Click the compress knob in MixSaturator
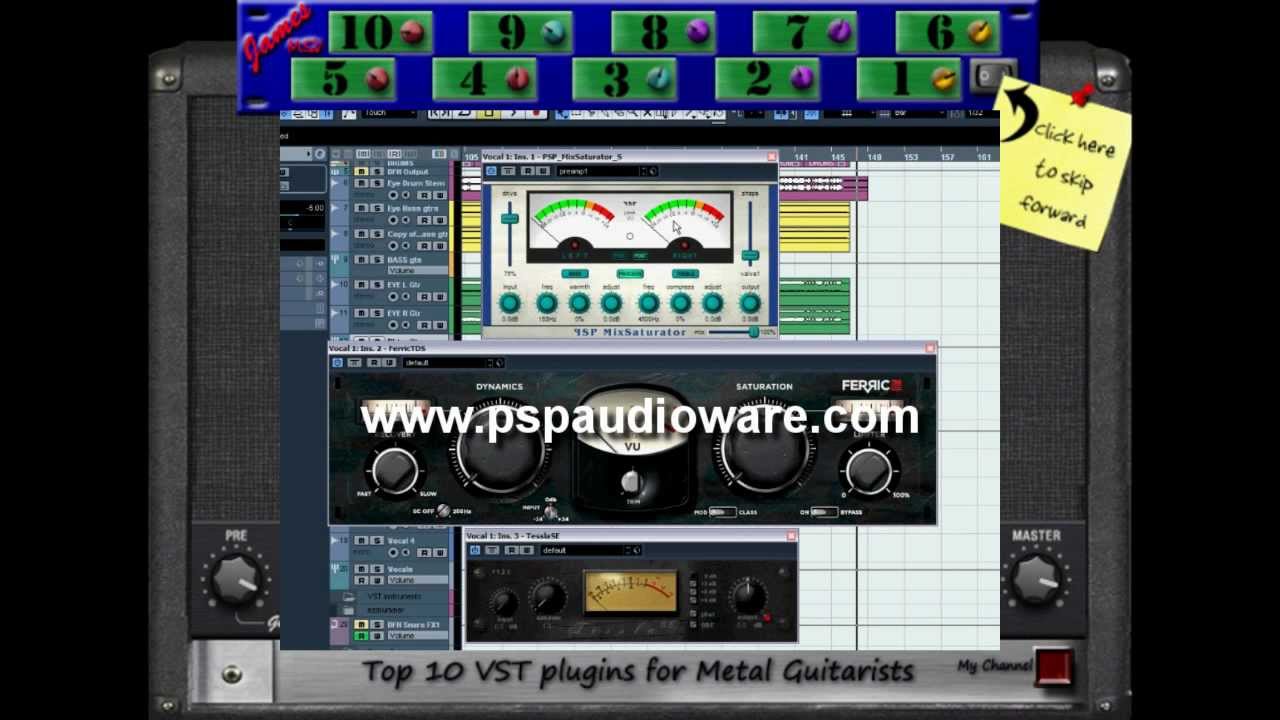This screenshot has height=720, width=1280. pyautogui.click(x=680, y=303)
